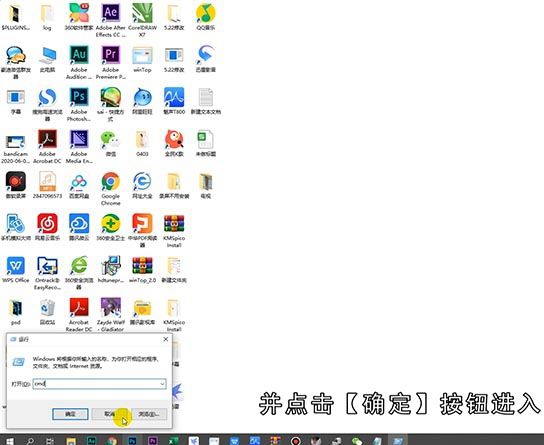
Task: Select the CorelDRAW X7 desktop icon
Action: tap(142, 20)
